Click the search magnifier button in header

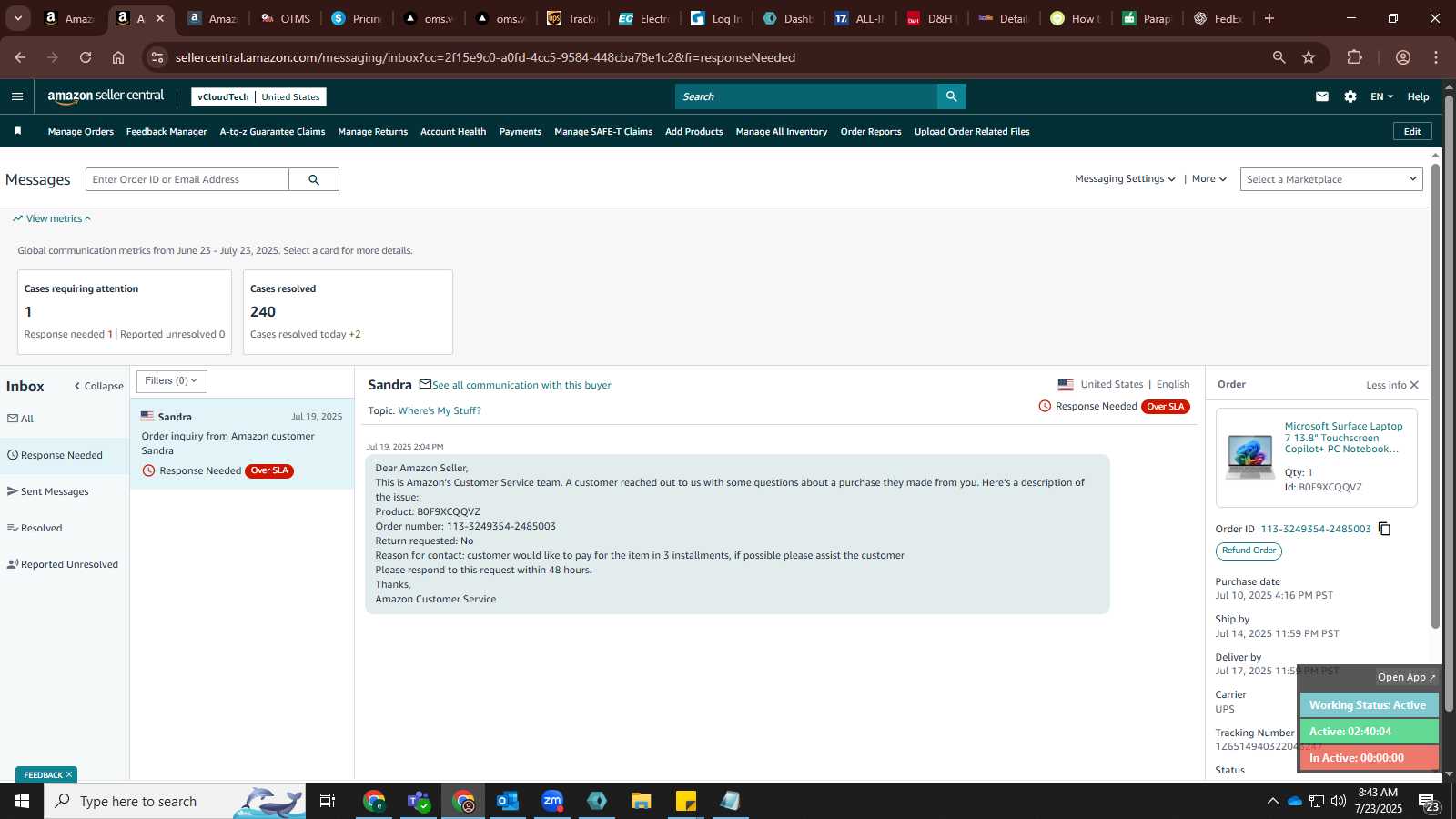(x=951, y=96)
